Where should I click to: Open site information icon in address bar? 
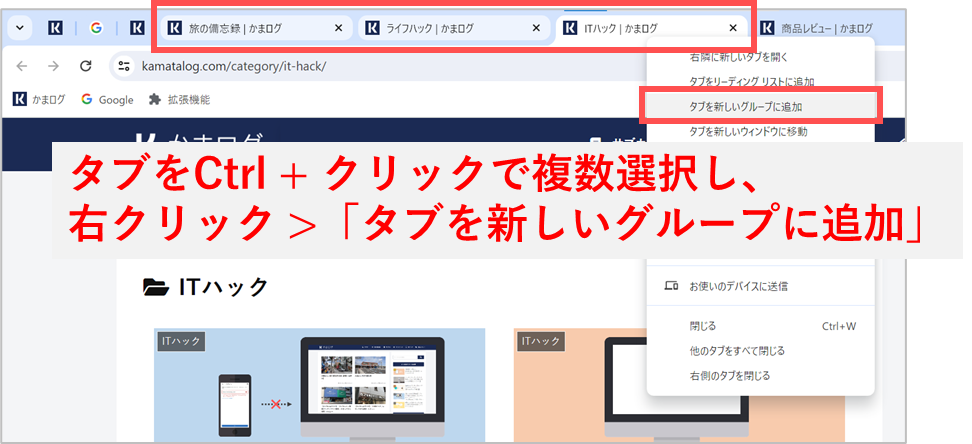[x=125, y=66]
